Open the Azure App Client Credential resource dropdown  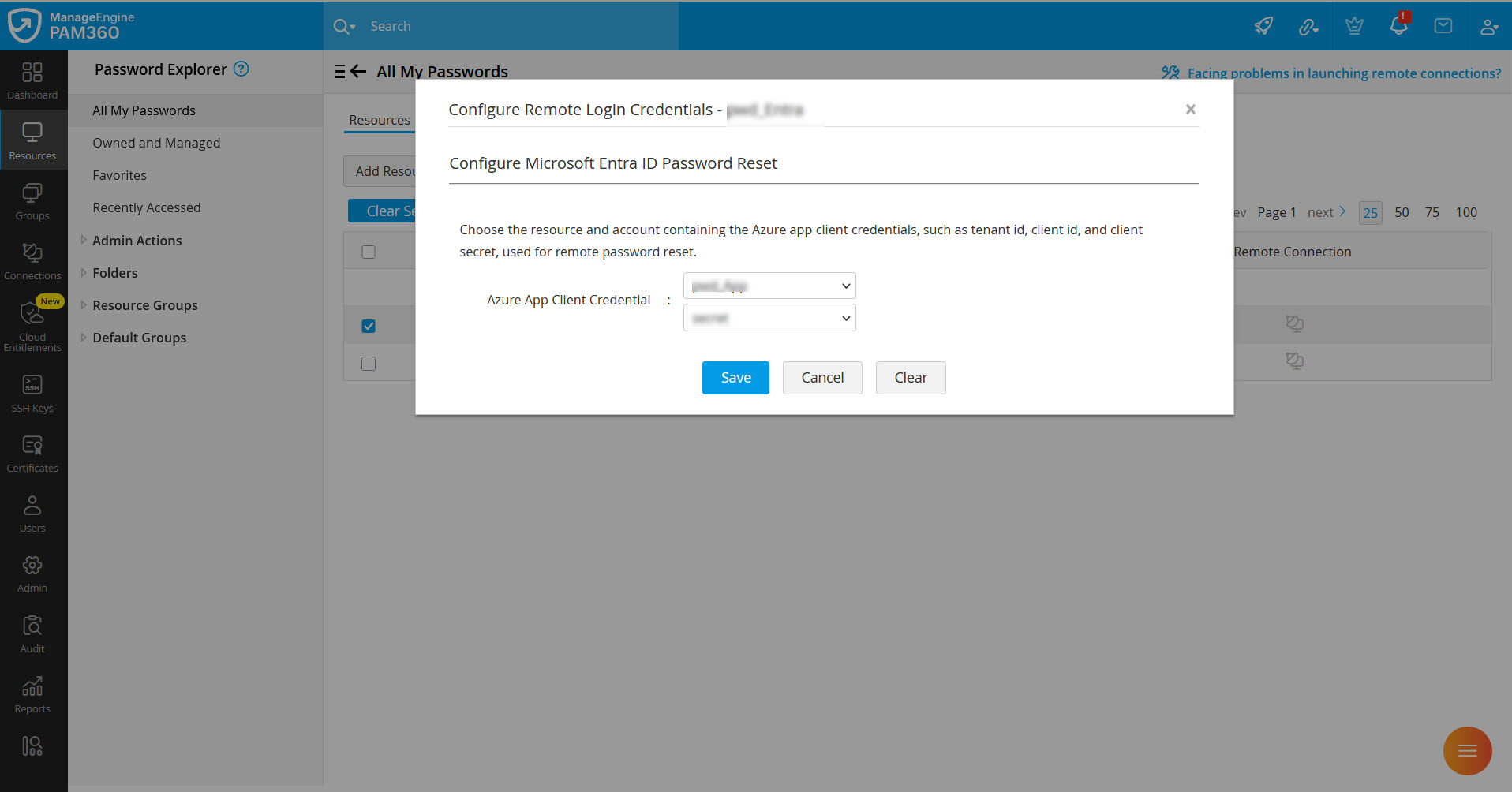769,285
